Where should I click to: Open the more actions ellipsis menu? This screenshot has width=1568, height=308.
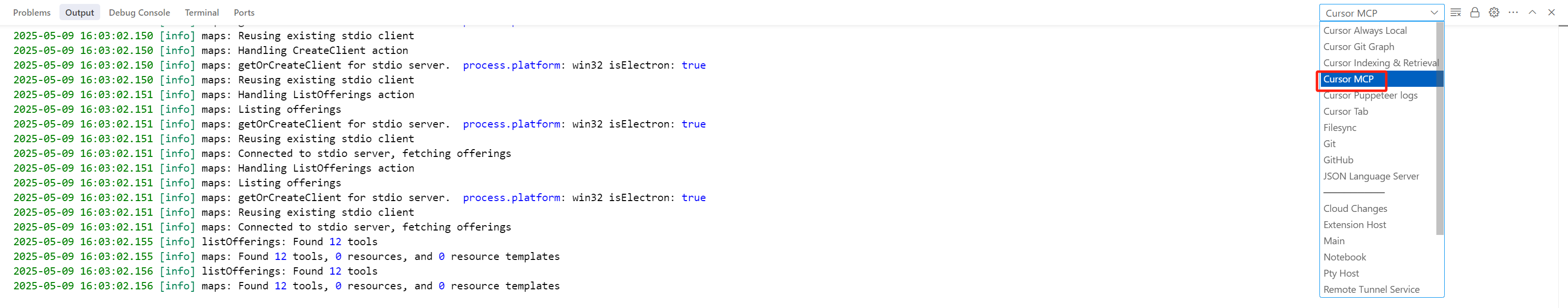(x=1513, y=13)
